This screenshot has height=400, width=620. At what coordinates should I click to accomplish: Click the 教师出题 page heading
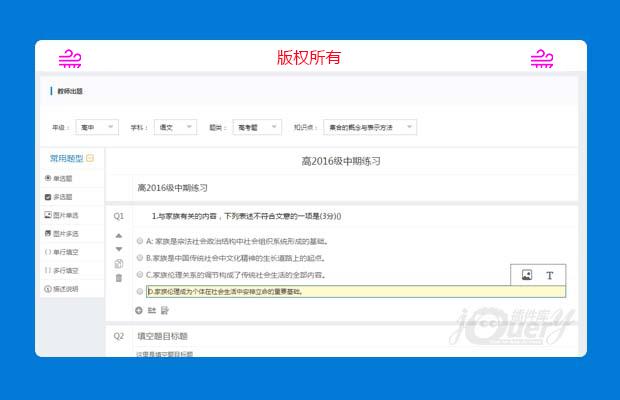pos(70,91)
